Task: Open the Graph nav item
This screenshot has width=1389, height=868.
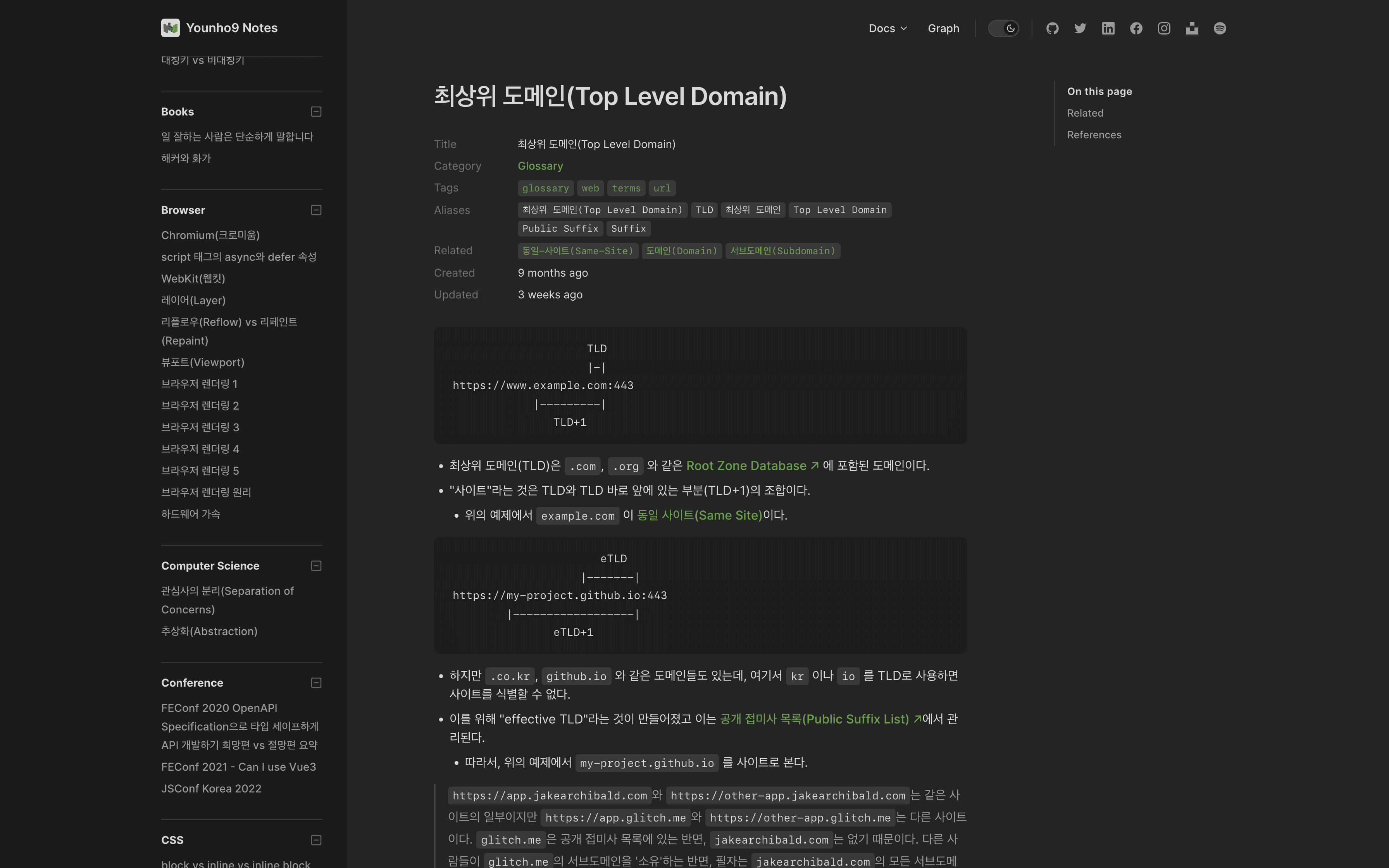Action: point(943,28)
